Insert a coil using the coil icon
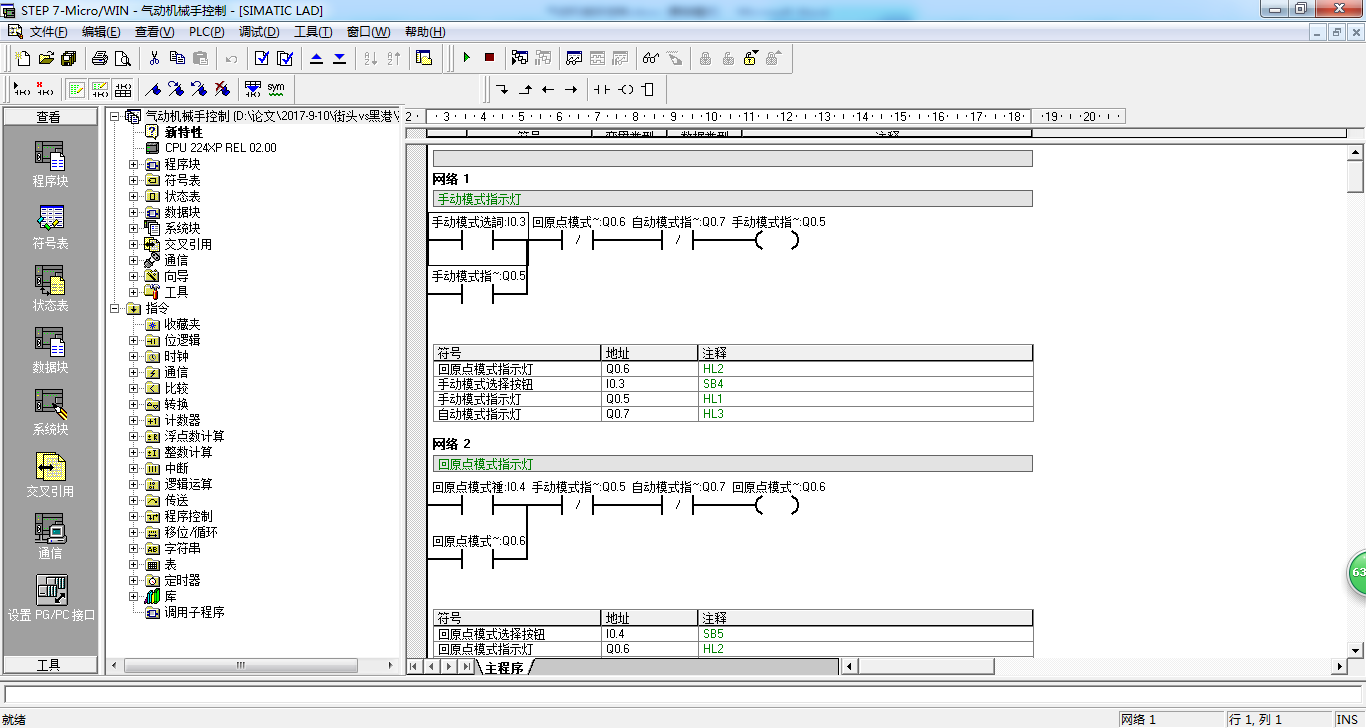Image resolution: width=1366 pixels, height=728 pixels. point(626,89)
